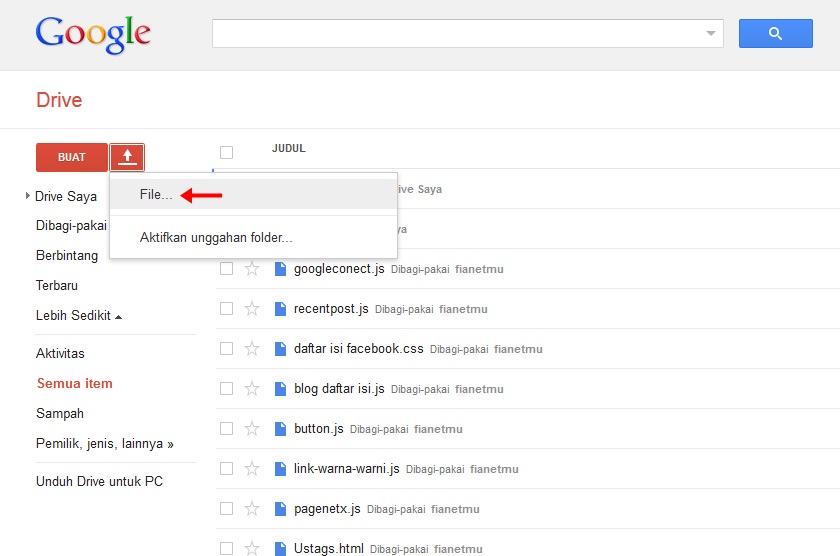Open file name button.js
The image size is (840, 556).
tap(319, 429)
